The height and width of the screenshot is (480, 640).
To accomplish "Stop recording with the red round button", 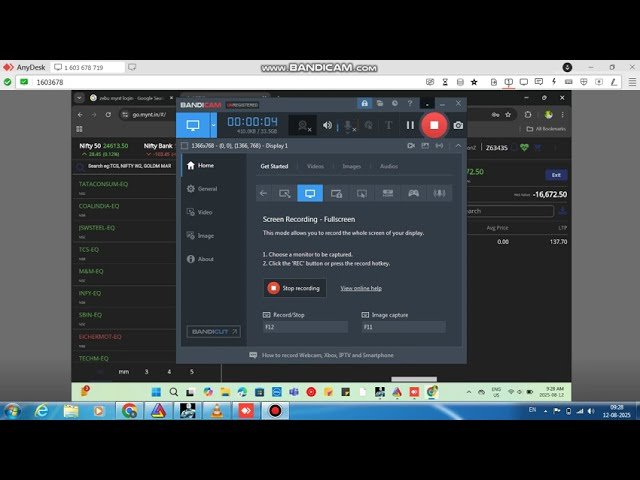I will click(x=434, y=125).
